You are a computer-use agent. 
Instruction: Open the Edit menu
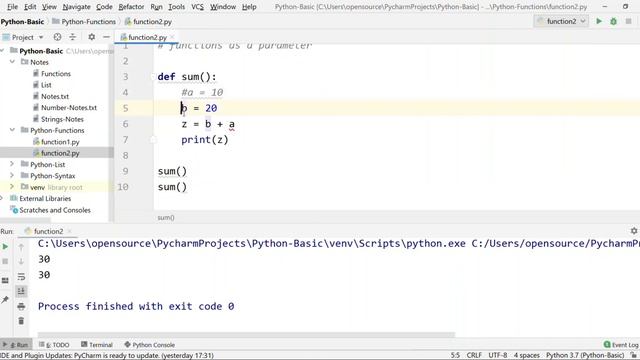point(30,7)
